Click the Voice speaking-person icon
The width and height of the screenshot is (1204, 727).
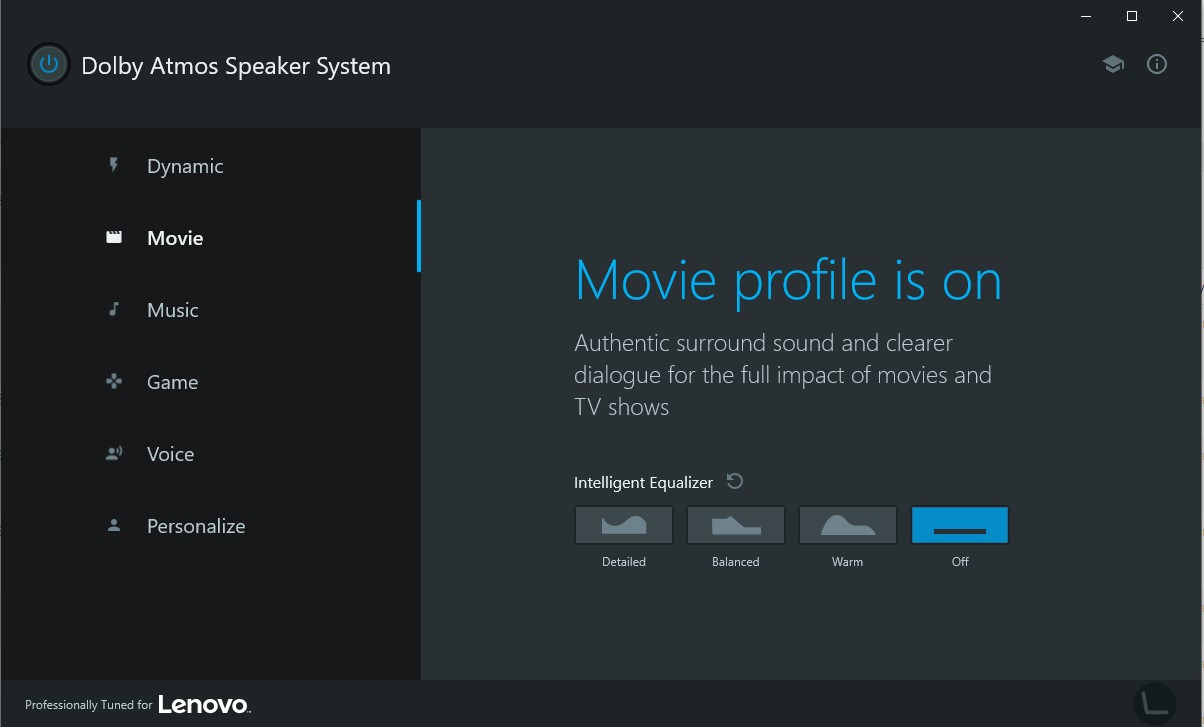click(114, 453)
